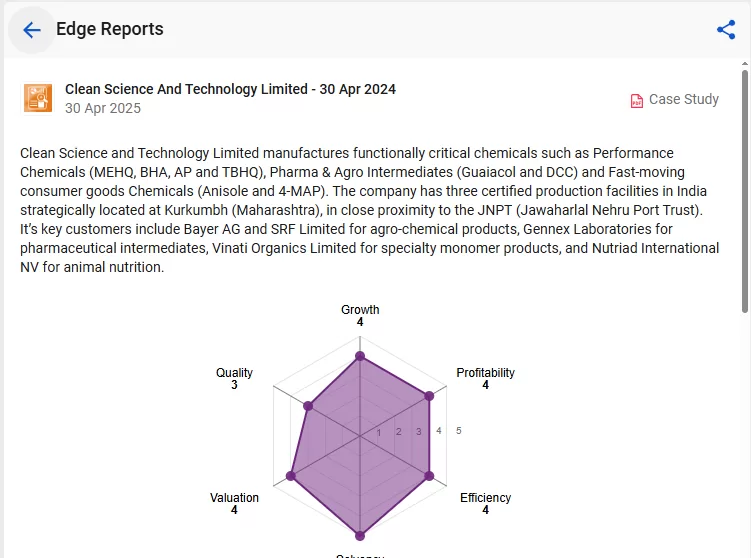Click the Efficiency axis label

pos(485,498)
